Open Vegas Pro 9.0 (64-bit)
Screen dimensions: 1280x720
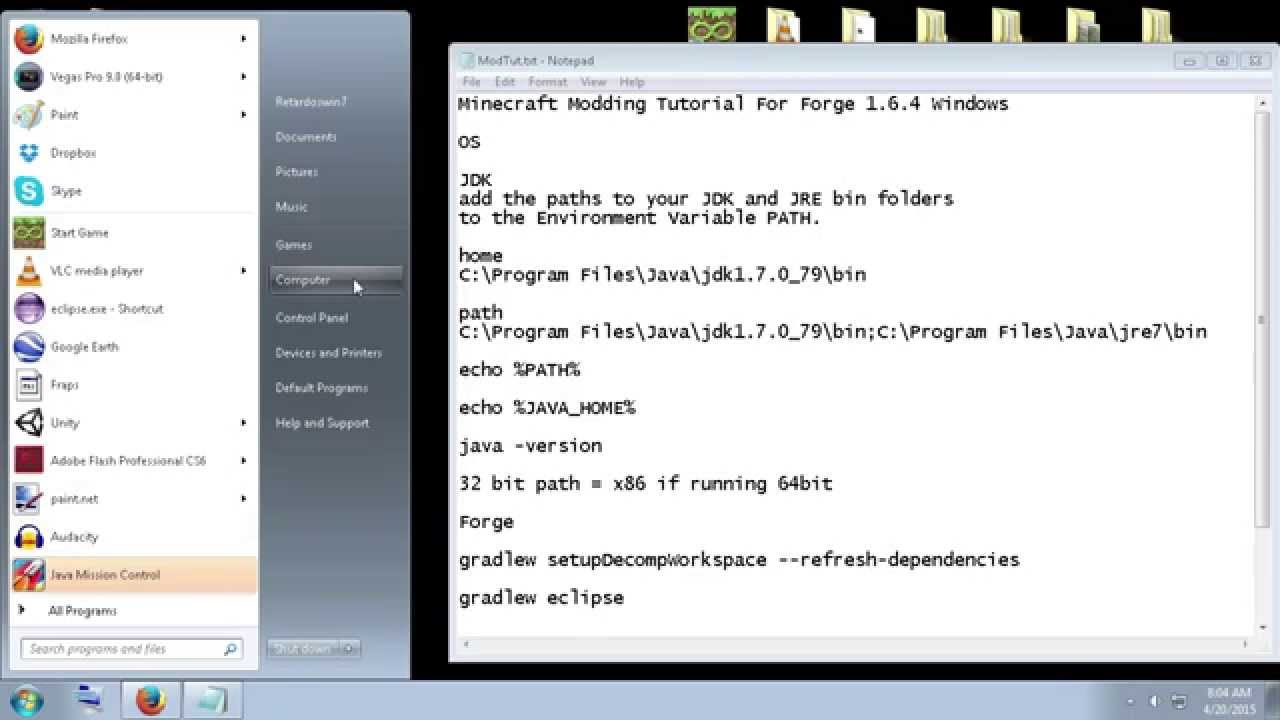point(134,77)
